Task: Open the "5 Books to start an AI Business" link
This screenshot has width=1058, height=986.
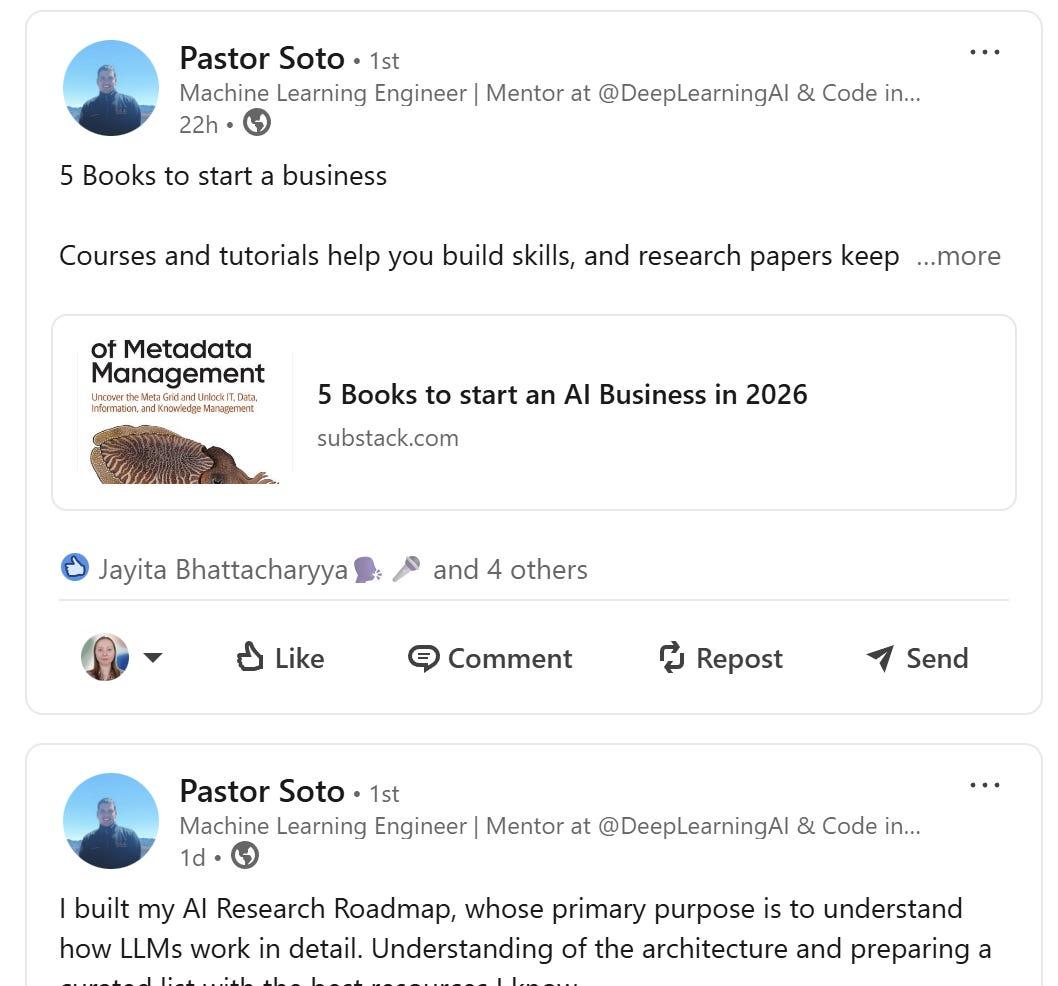Action: pos(562,394)
